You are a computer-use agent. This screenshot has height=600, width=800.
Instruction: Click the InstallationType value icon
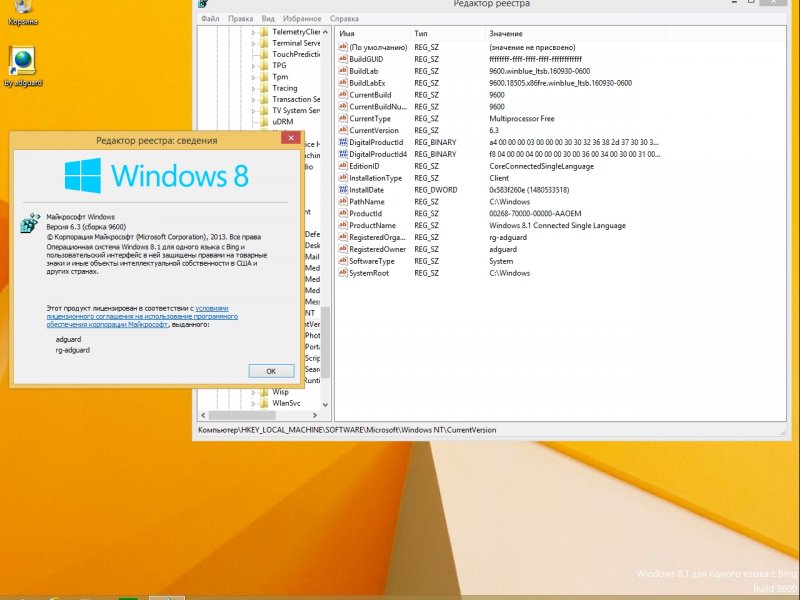tap(343, 178)
